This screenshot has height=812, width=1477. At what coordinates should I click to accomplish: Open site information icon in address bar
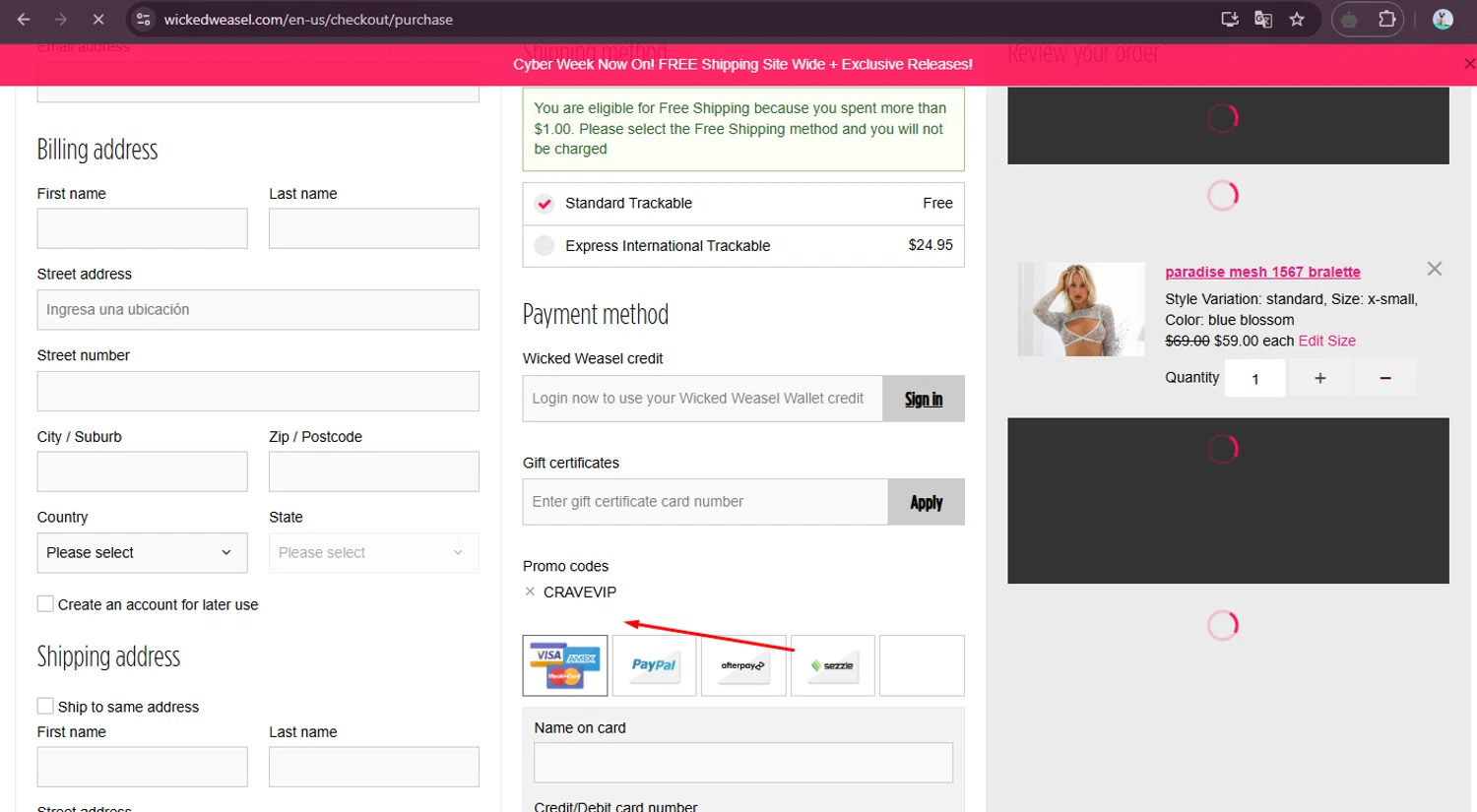click(x=144, y=20)
